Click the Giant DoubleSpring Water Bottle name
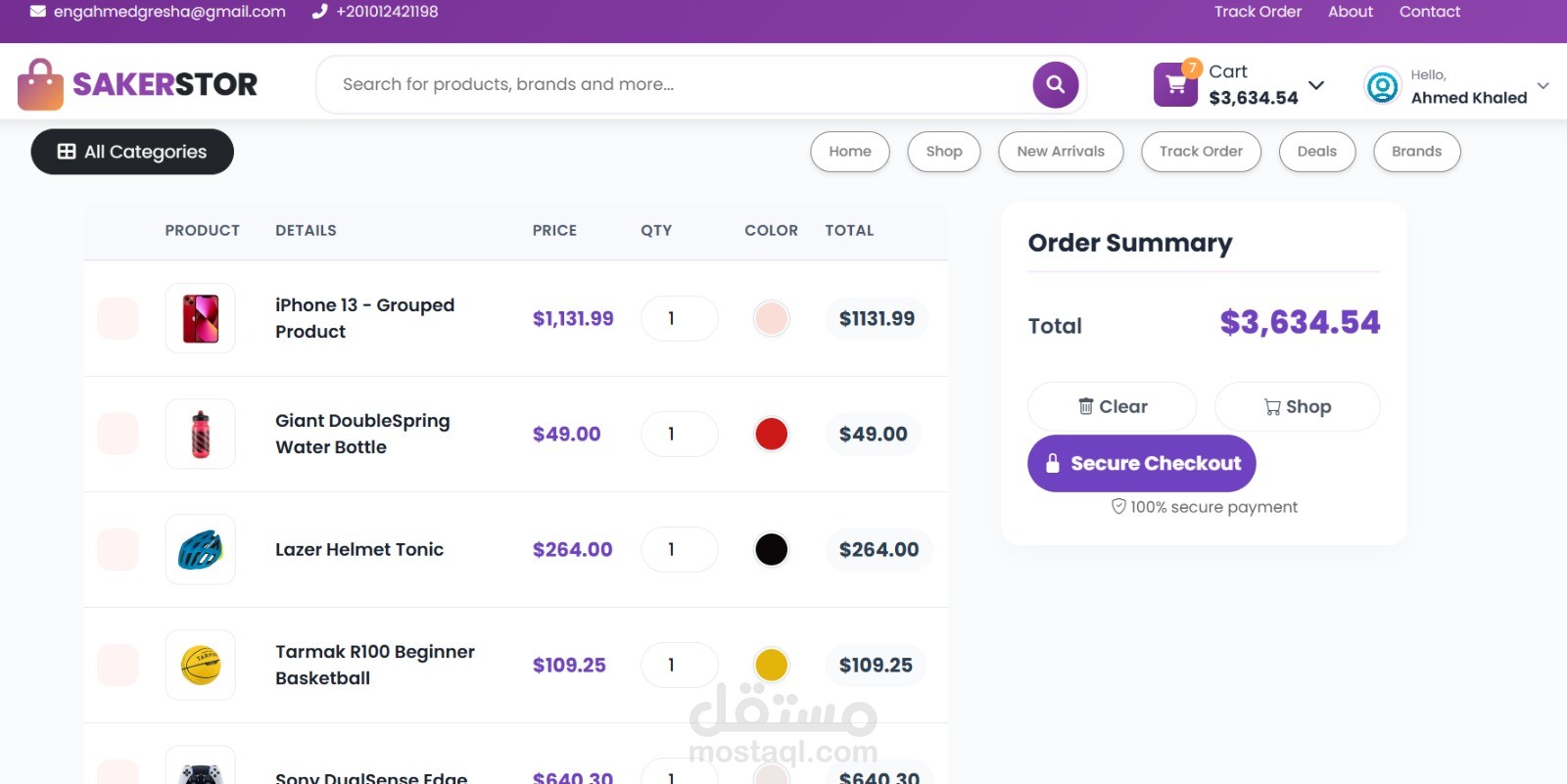This screenshot has width=1567, height=784. [362, 434]
